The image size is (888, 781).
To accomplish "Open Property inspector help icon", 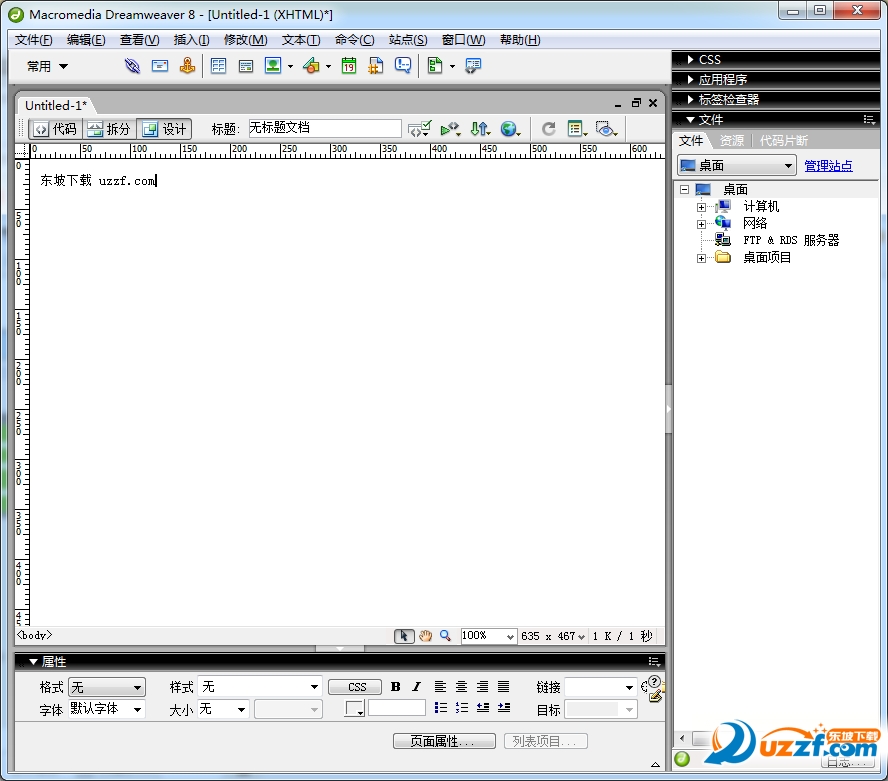I will (x=654, y=681).
